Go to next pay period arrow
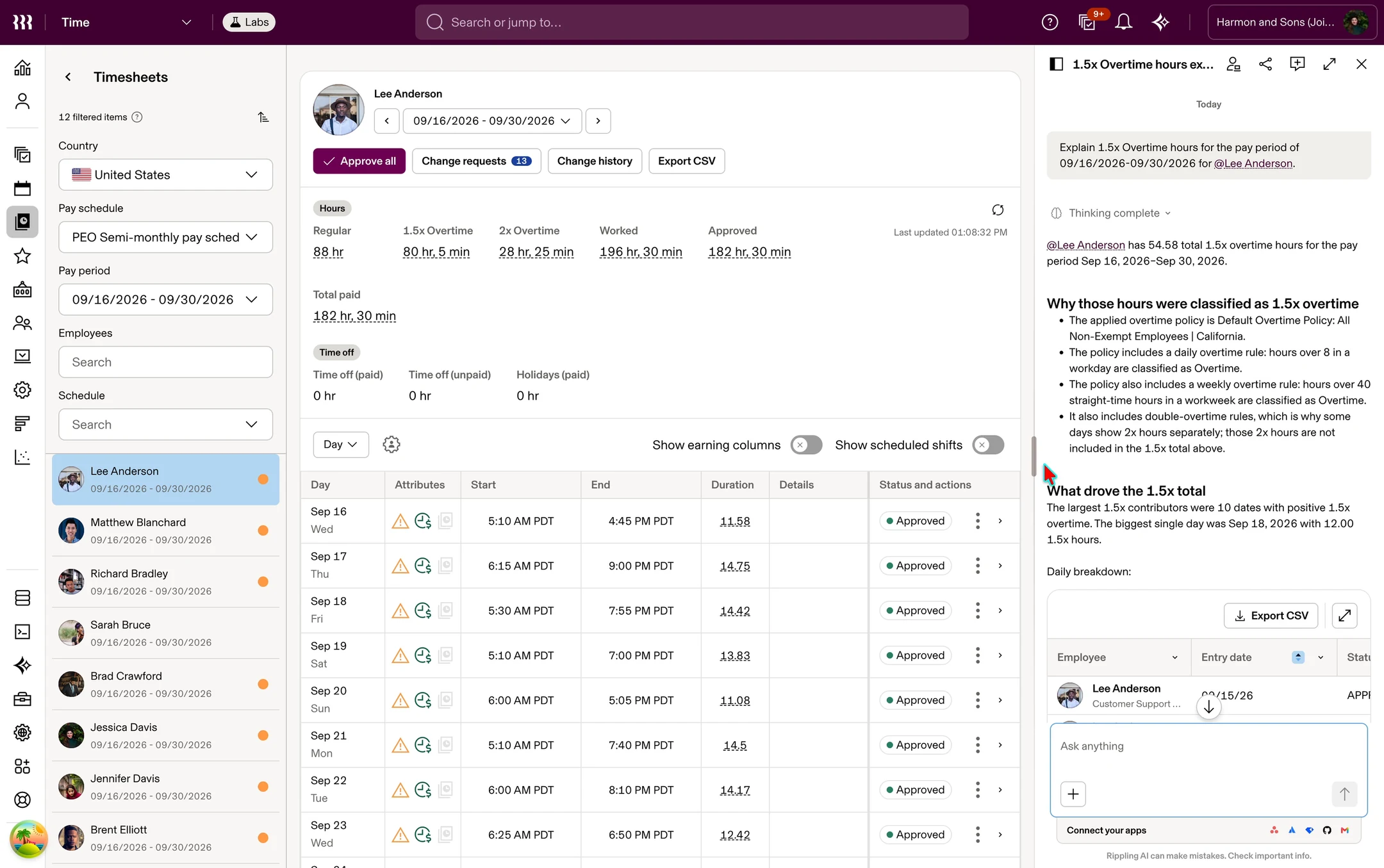The width and height of the screenshot is (1384, 868). [x=598, y=121]
